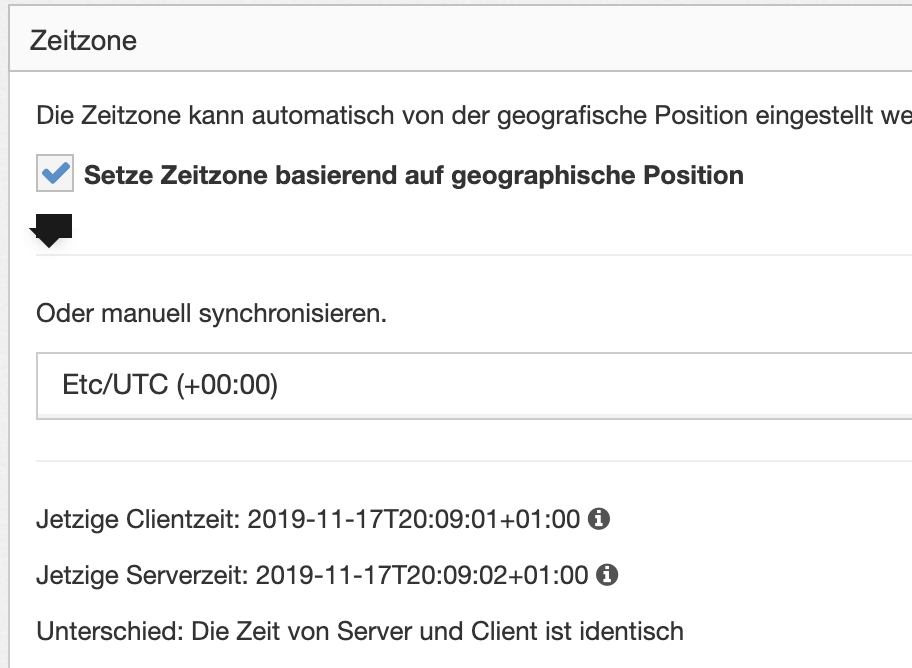Click the Zeitzone panel heading
912x668 pixels.
[x=83, y=41]
